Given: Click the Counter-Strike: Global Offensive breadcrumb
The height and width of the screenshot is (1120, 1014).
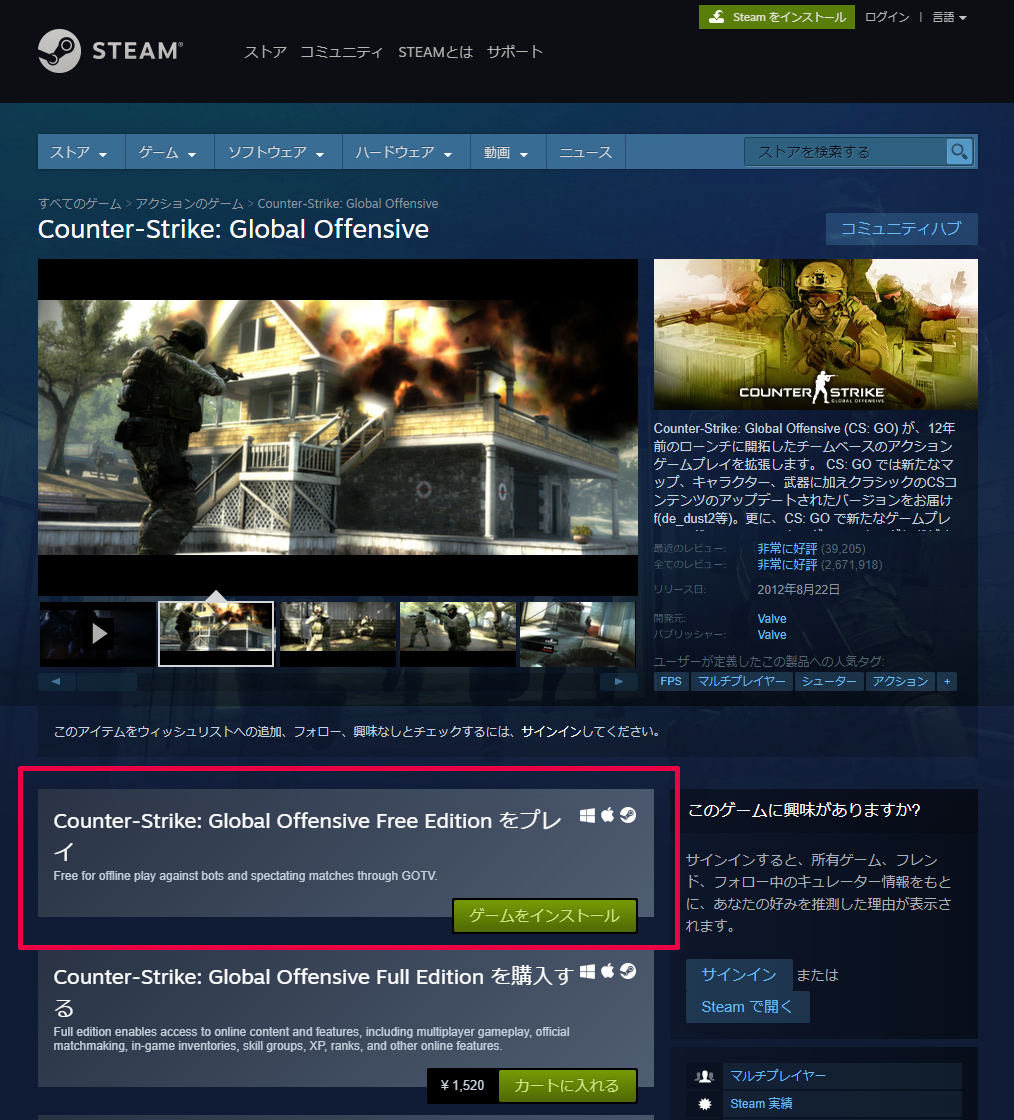Looking at the screenshot, I should pos(348,204).
